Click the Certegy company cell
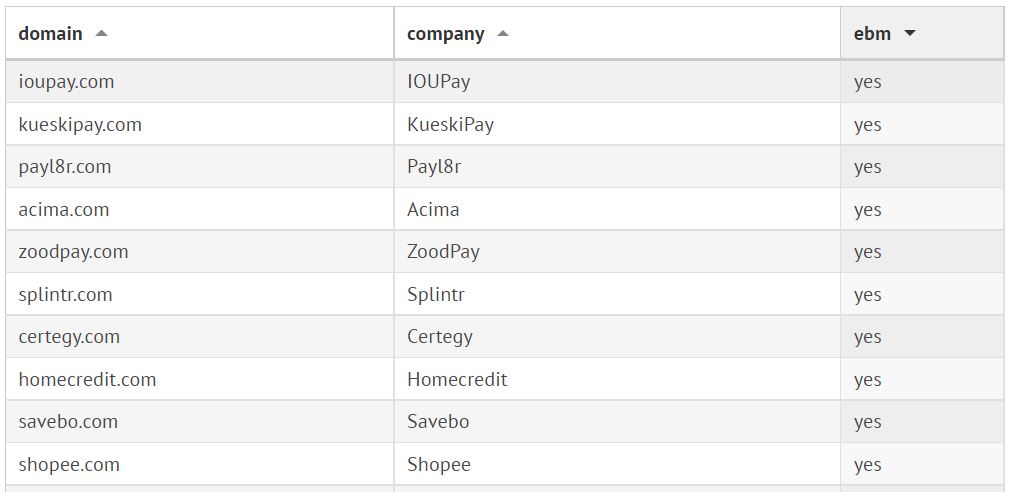 [440, 337]
